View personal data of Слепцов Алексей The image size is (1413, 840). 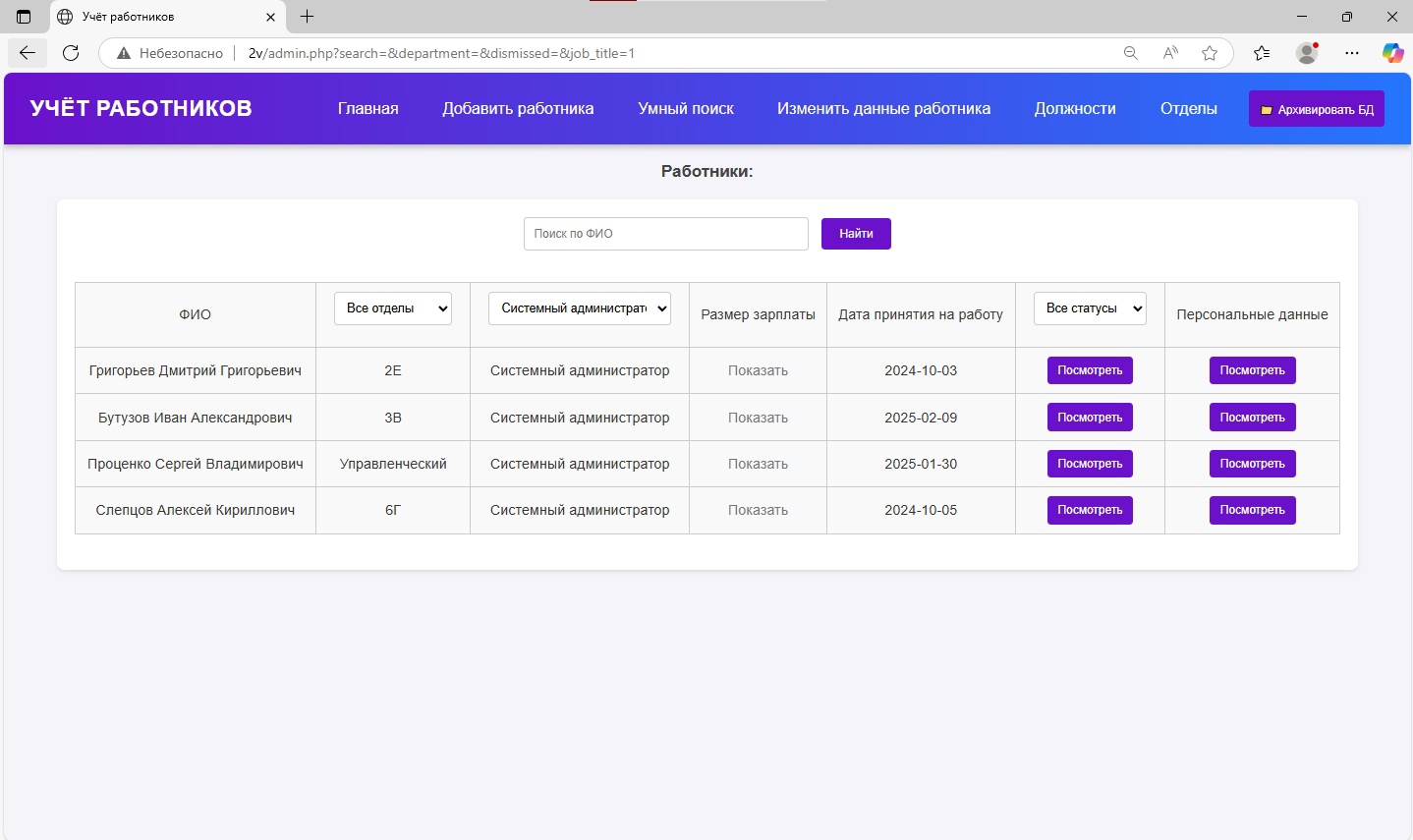pos(1252,510)
